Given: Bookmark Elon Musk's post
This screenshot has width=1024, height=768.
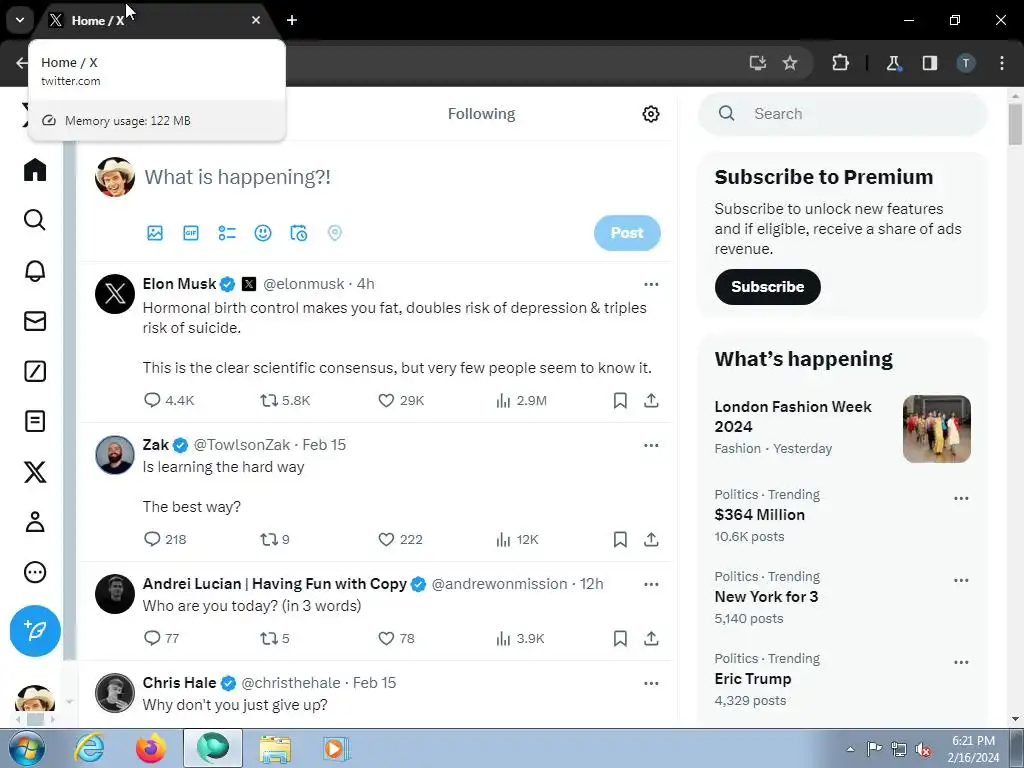Looking at the screenshot, I should pos(620,400).
